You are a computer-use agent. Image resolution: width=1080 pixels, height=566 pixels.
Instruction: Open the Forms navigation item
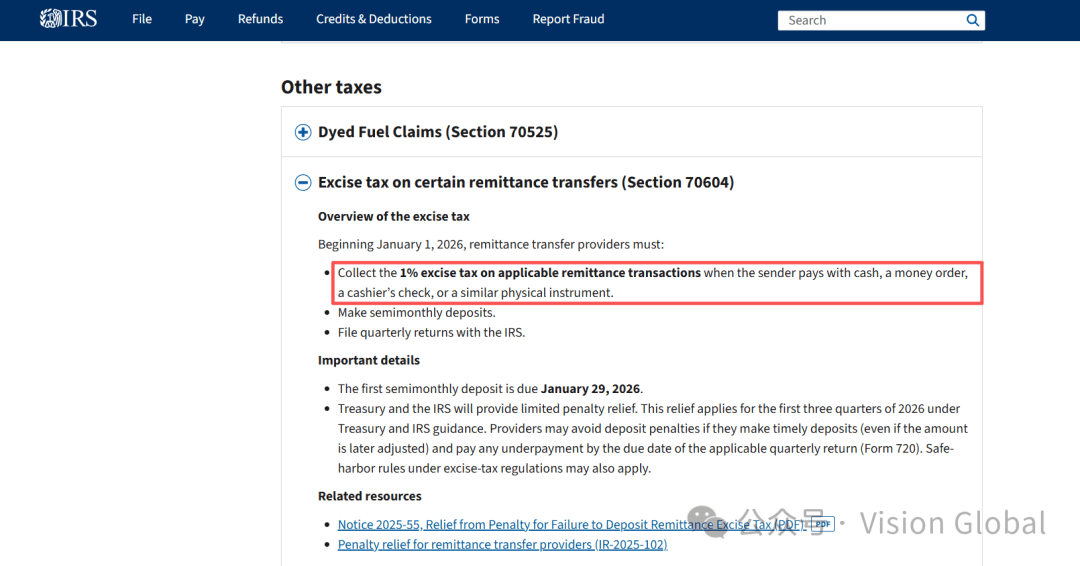482,19
